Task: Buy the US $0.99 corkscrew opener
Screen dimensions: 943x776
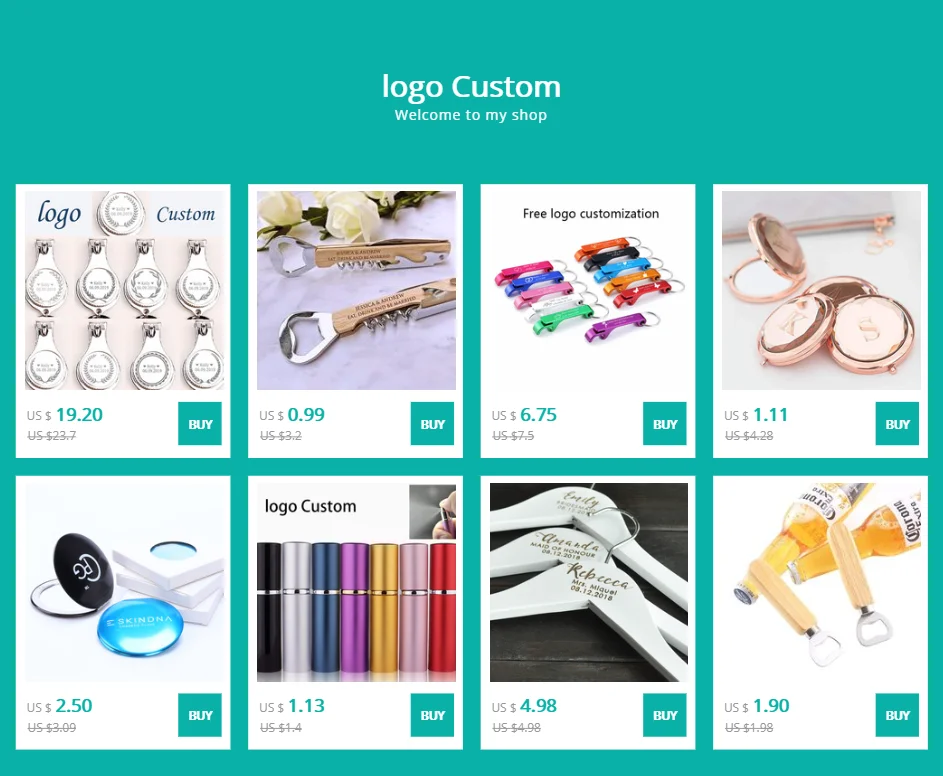Action: click(x=432, y=423)
